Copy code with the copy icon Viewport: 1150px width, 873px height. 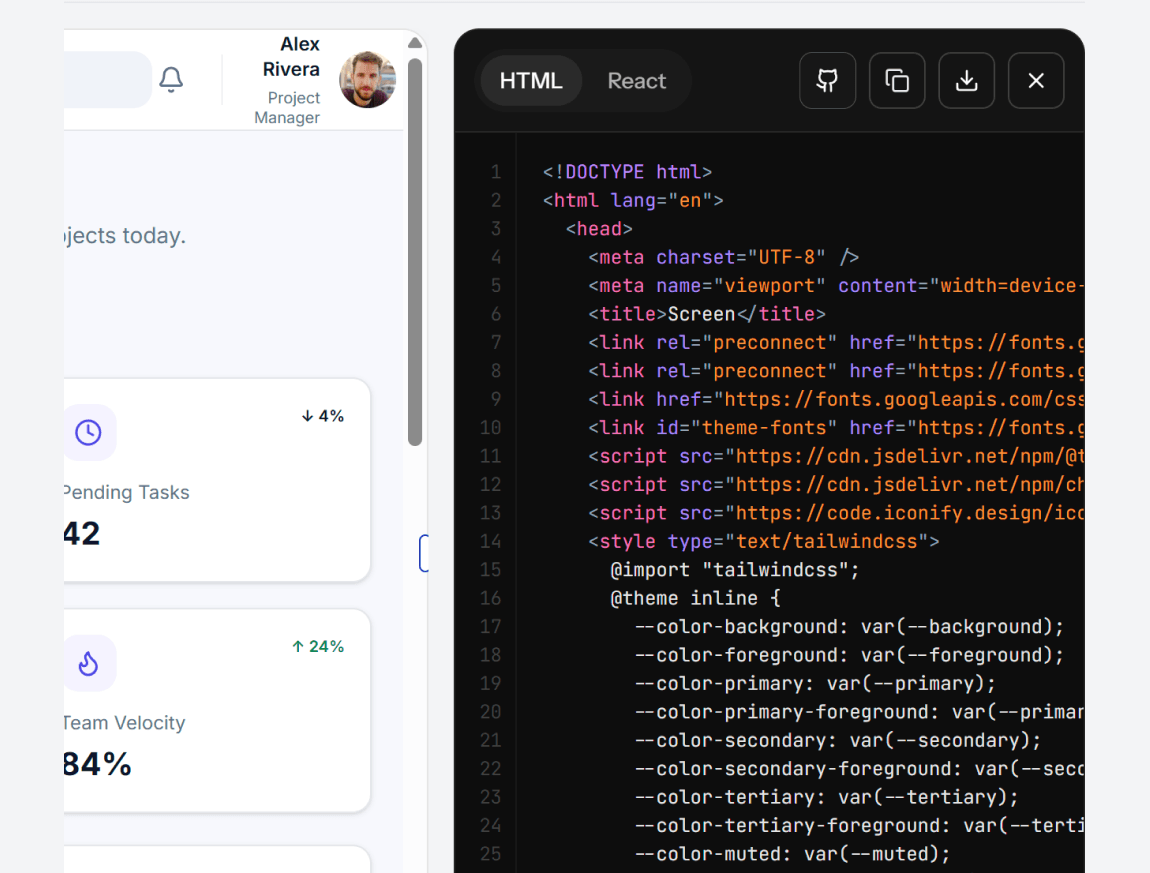pyautogui.click(x=897, y=81)
